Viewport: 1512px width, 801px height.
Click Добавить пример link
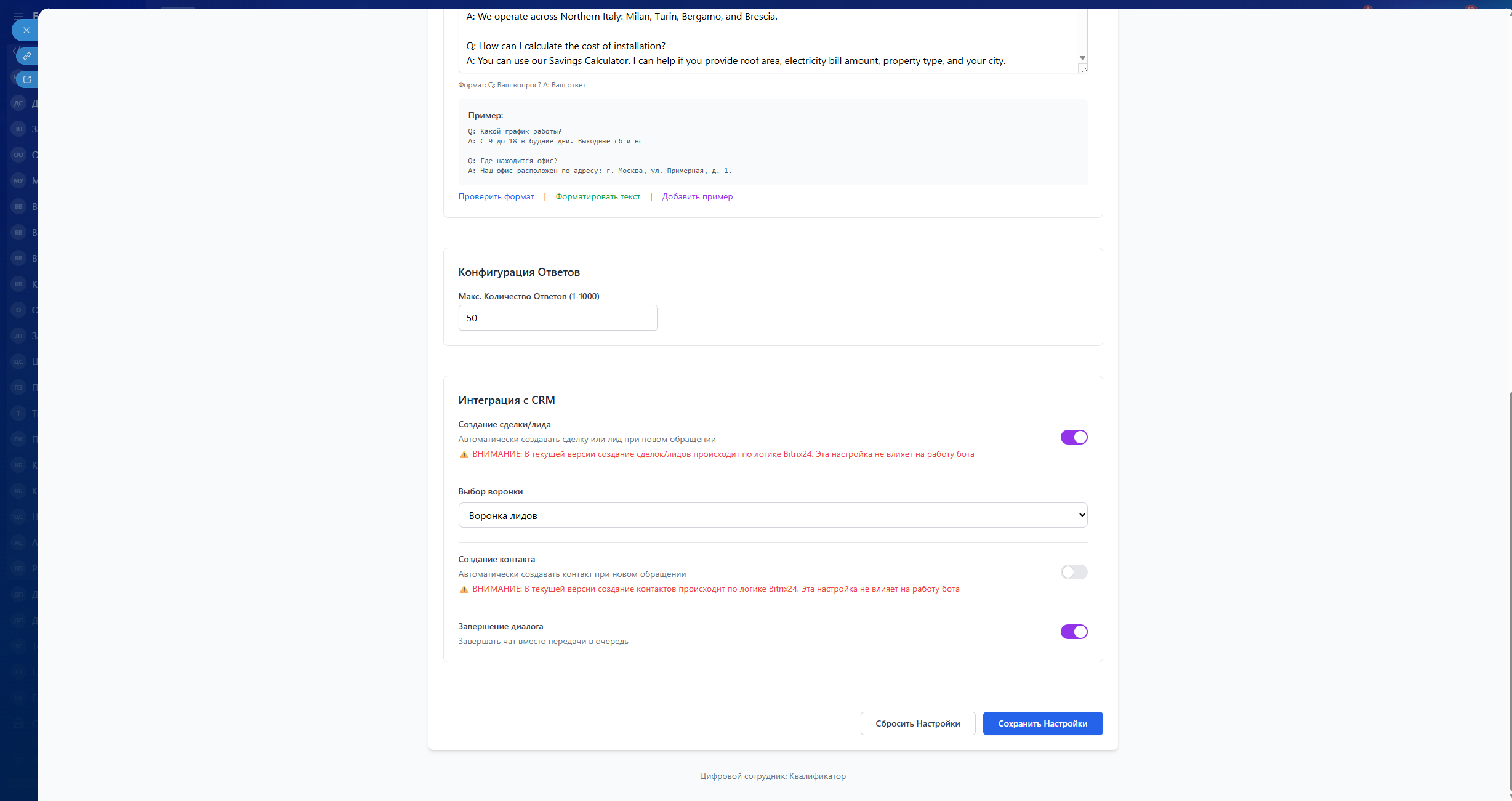[697, 197]
